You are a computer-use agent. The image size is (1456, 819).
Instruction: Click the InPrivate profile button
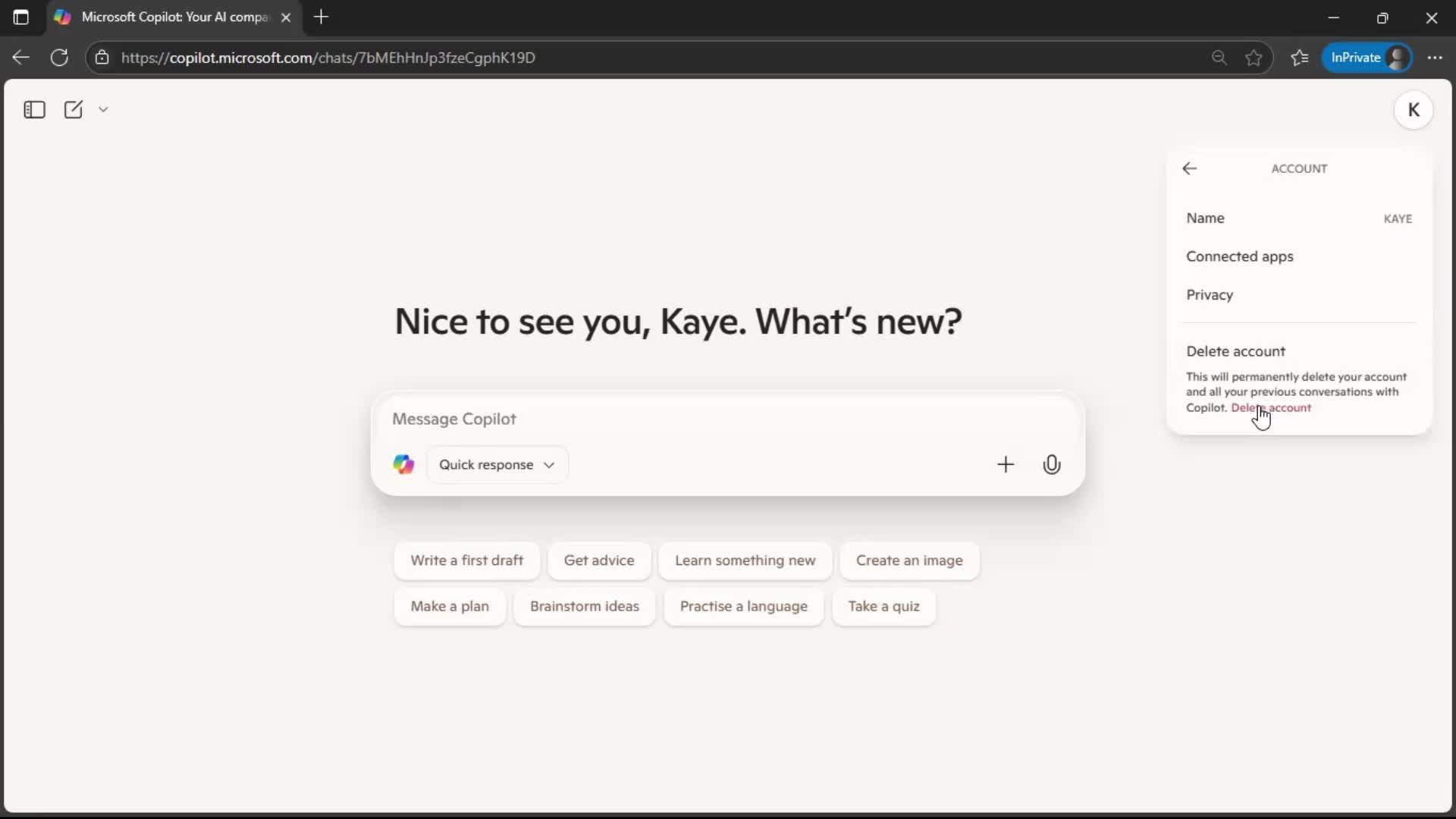[x=1367, y=58]
